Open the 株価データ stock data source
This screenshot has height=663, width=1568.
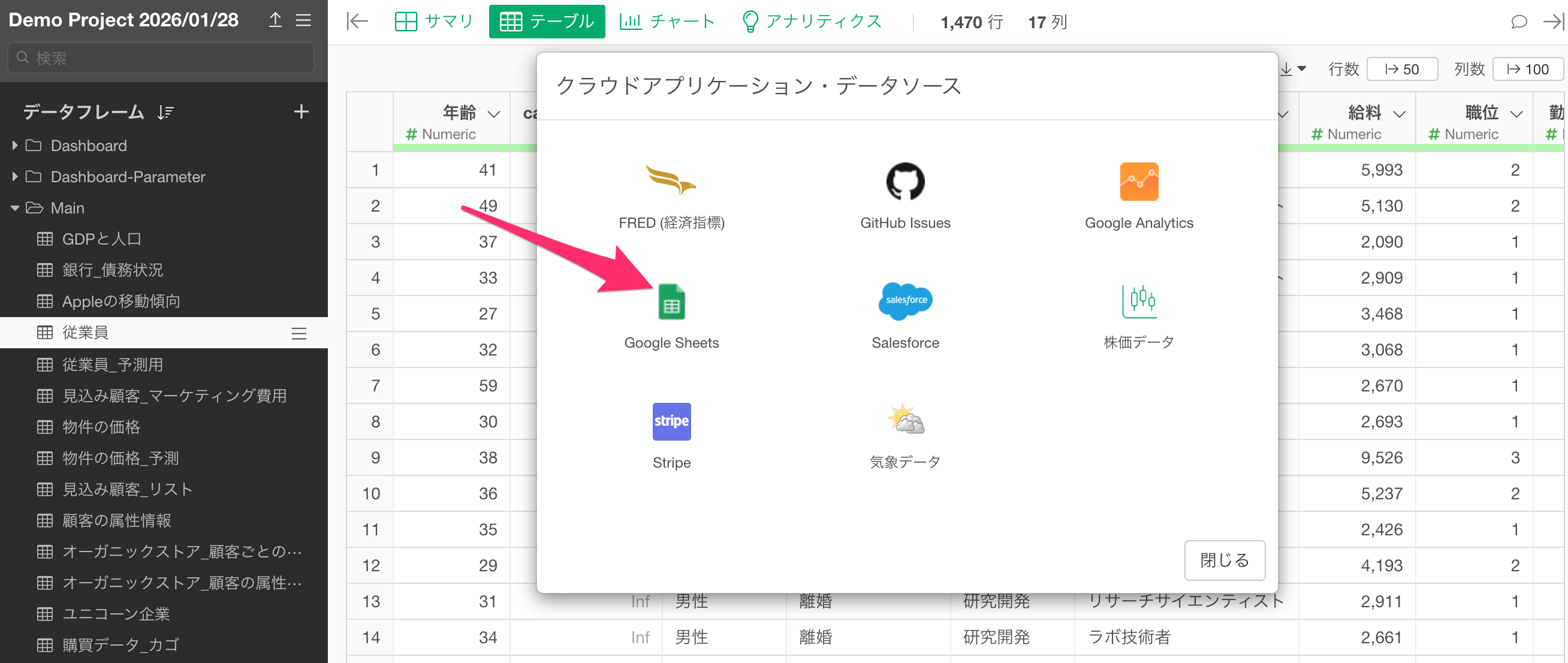coord(1138,302)
